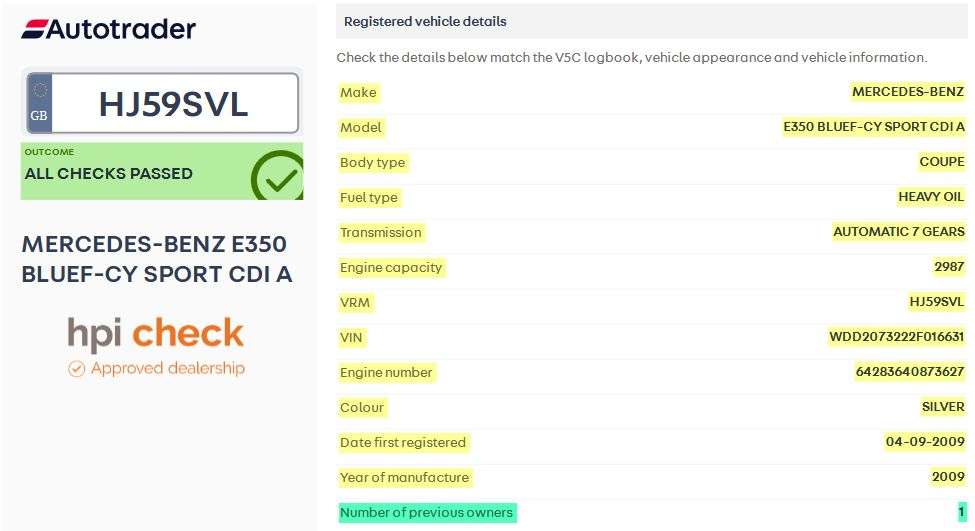Click the Approved dealership text
Image resolution: width=975 pixels, height=531 pixels.
coord(168,368)
